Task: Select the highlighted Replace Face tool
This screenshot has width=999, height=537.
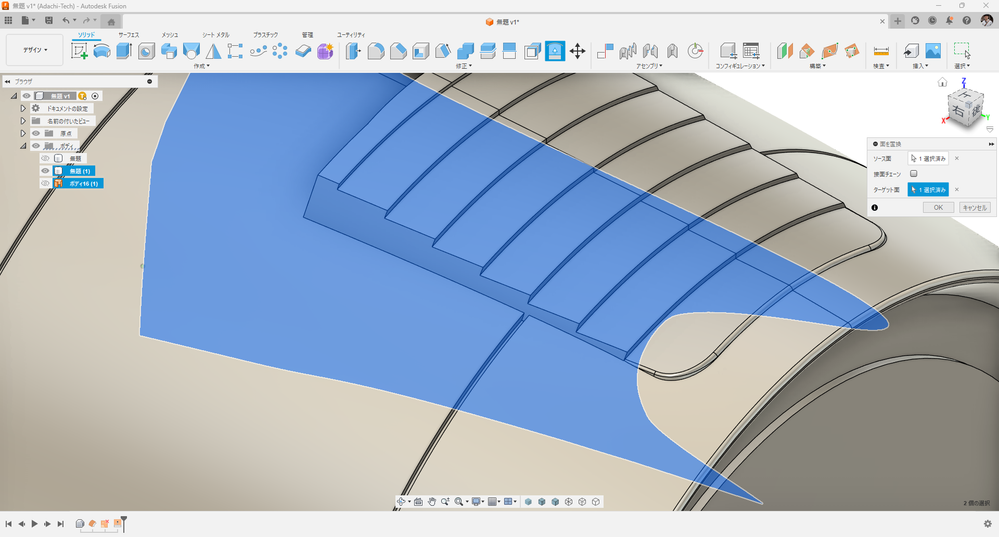Action: 555,51
